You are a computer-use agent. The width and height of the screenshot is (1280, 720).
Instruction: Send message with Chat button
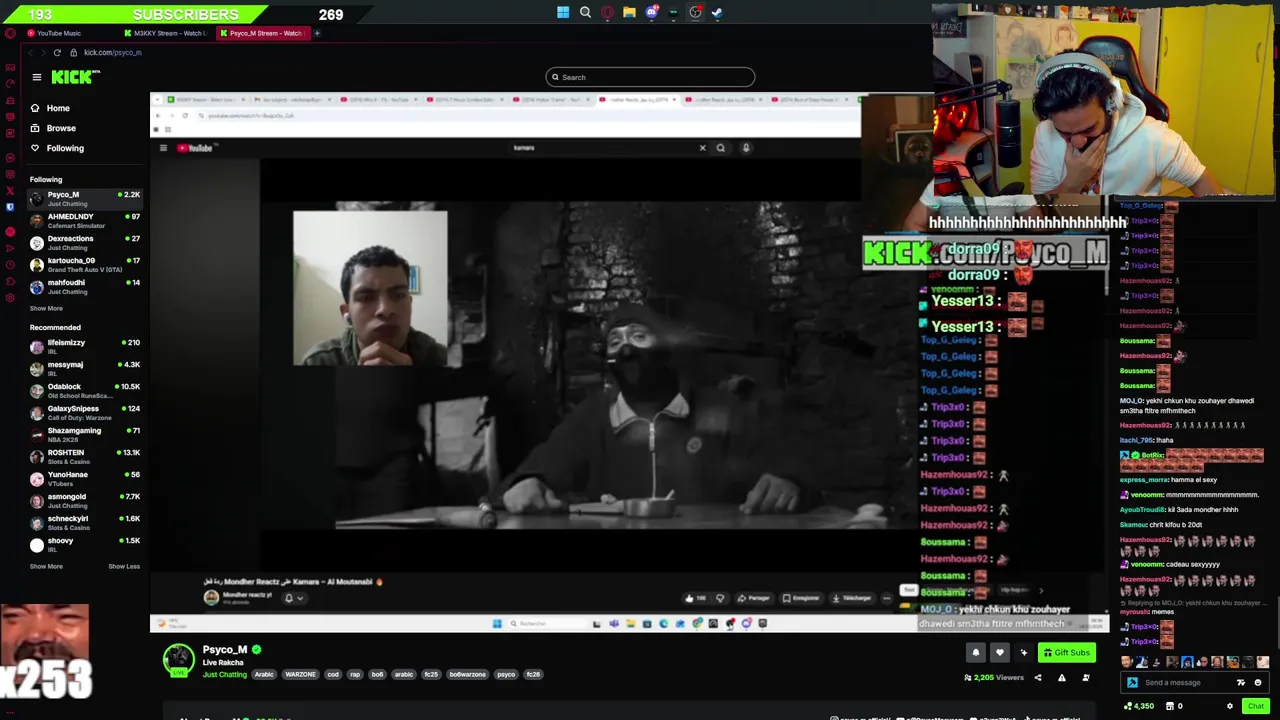[1255, 706]
